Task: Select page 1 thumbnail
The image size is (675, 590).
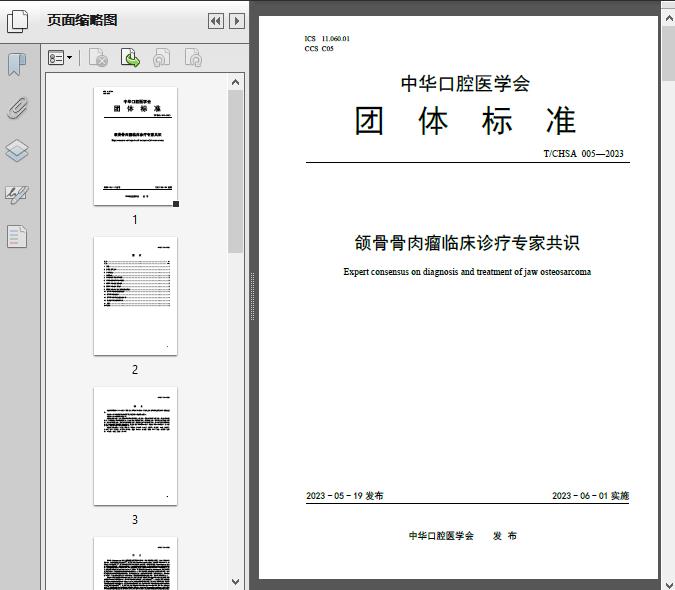Action: (x=135, y=146)
